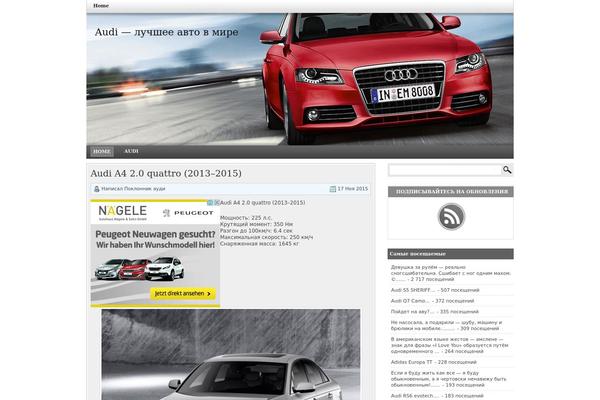Click the post date 17 Июн 2015
The width and height of the screenshot is (600, 400).
pos(352,189)
